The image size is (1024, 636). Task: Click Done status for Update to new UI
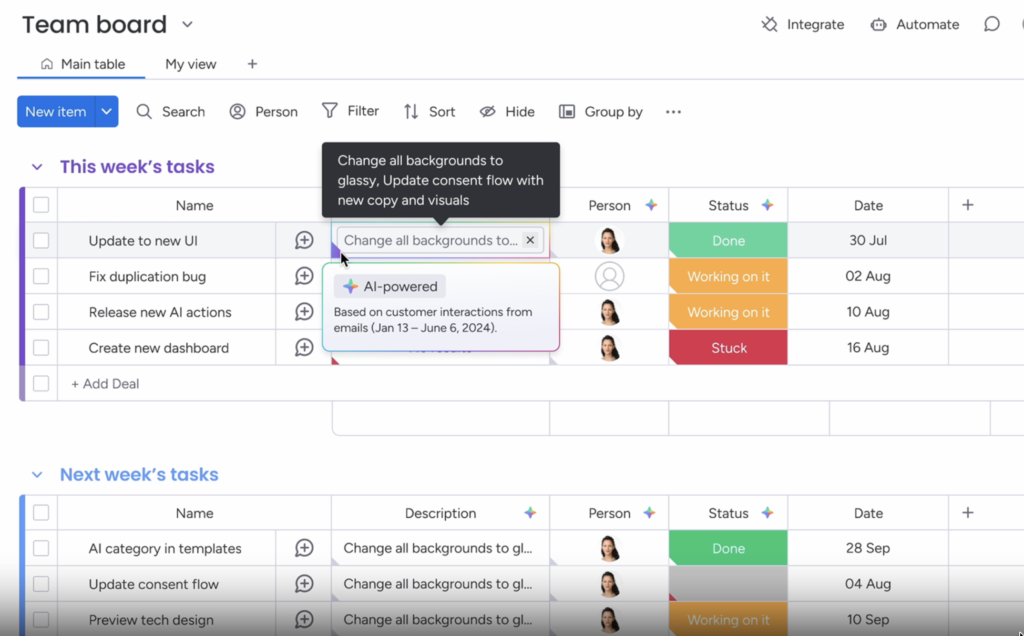(x=728, y=240)
